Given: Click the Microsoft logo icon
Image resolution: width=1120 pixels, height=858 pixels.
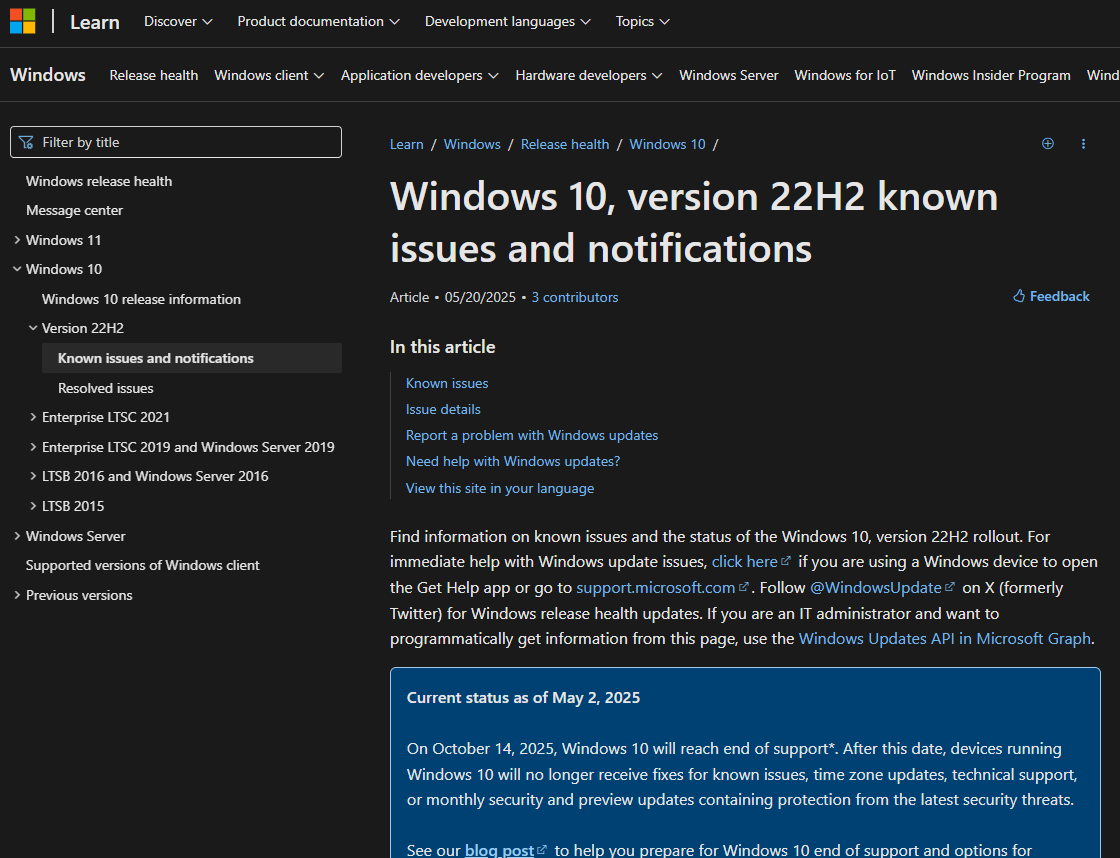Looking at the screenshot, I should point(22,20).
